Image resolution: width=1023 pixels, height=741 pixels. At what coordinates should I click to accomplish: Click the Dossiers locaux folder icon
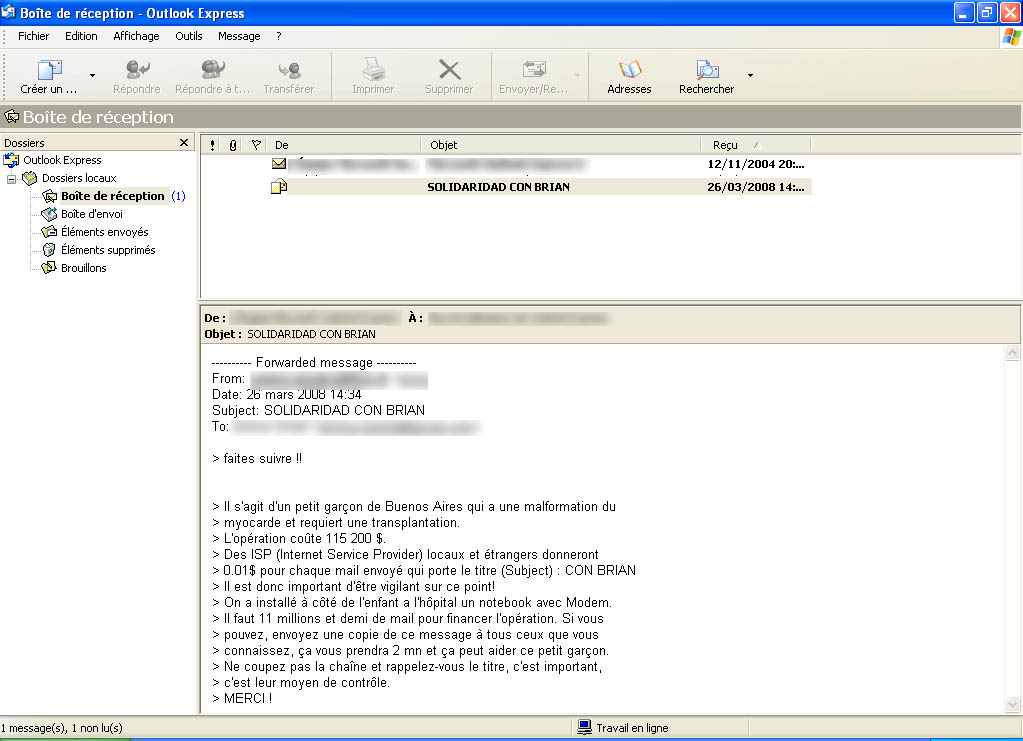pyautogui.click(x=30, y=178)
